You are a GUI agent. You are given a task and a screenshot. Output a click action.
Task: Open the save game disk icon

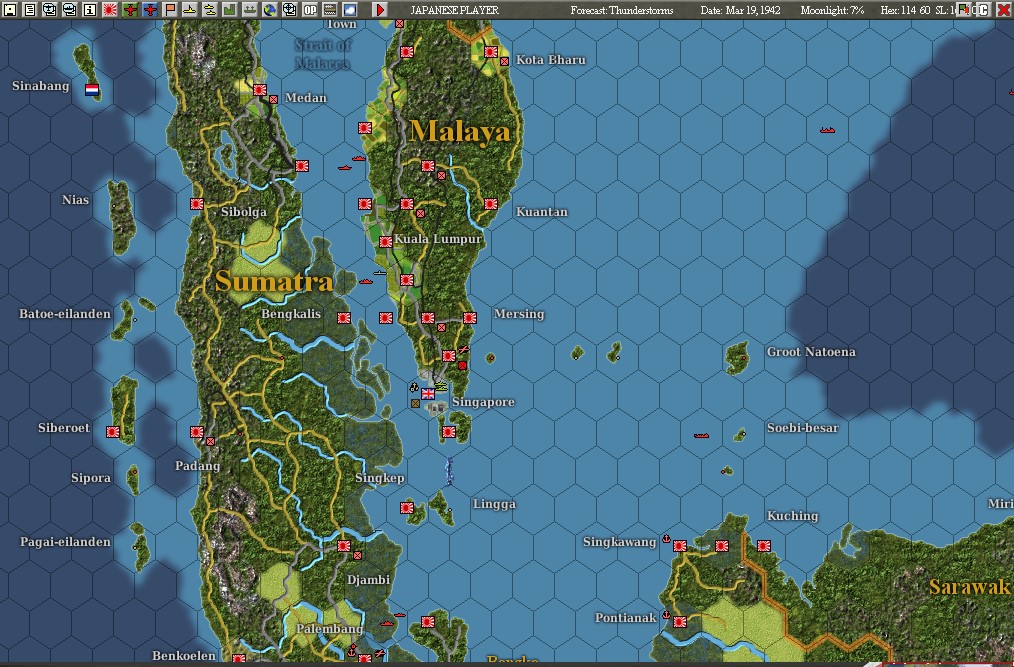[10, 10]
